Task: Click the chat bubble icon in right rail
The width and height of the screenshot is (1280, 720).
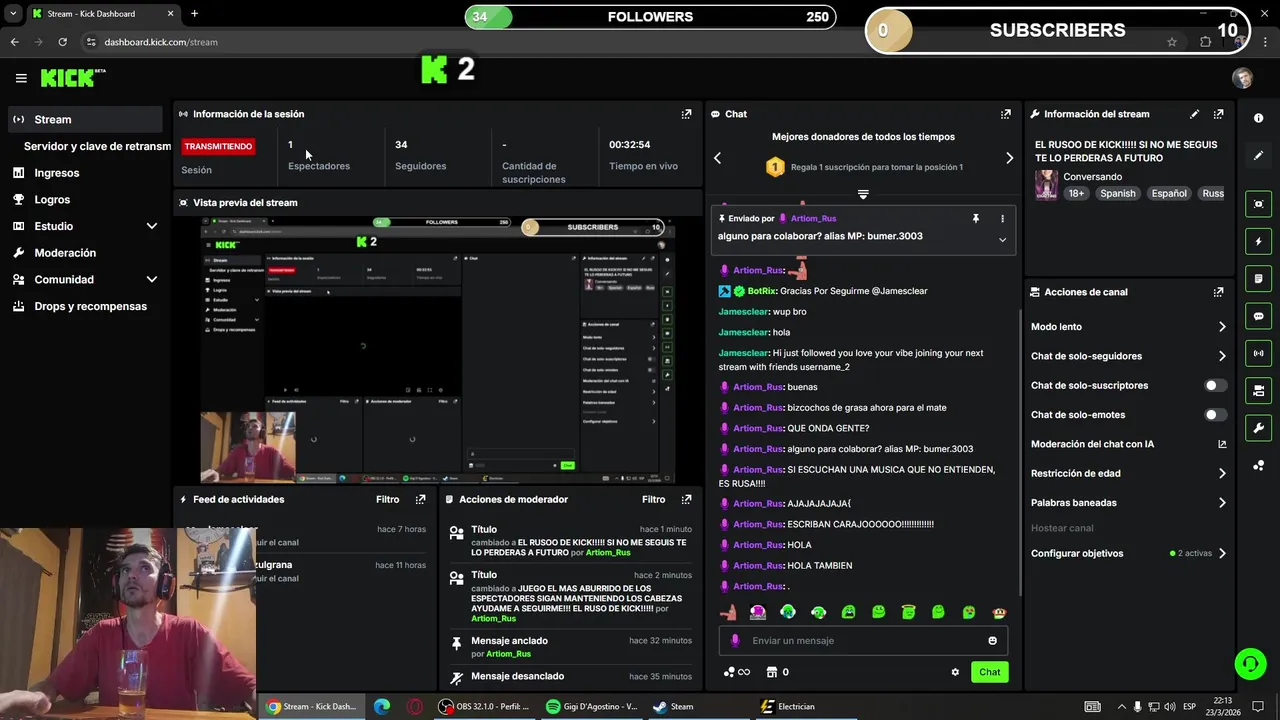Action: point(1258,316)
